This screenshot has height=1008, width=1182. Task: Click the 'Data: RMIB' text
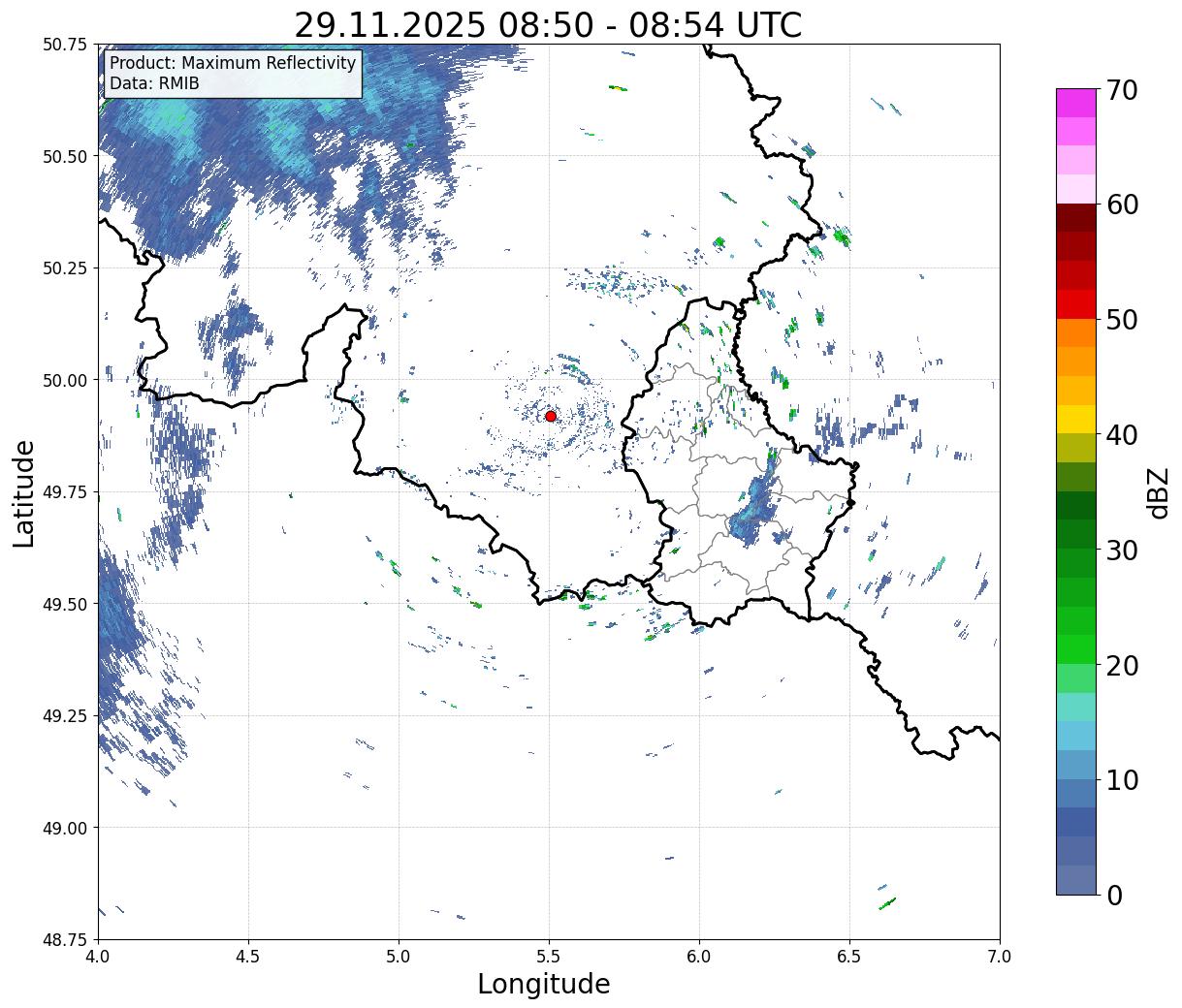154,84
